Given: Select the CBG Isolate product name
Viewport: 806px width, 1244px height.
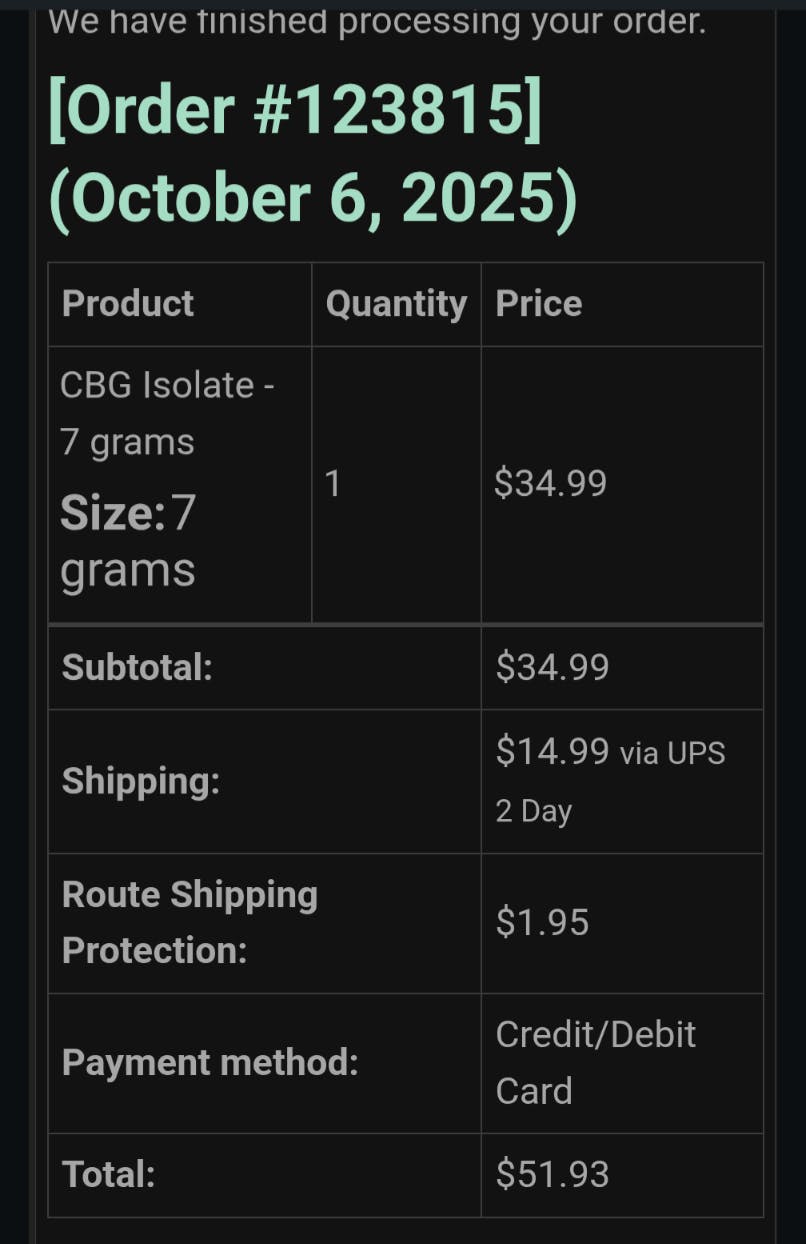Looking at the screenshot, I should (x=166, y=412).
